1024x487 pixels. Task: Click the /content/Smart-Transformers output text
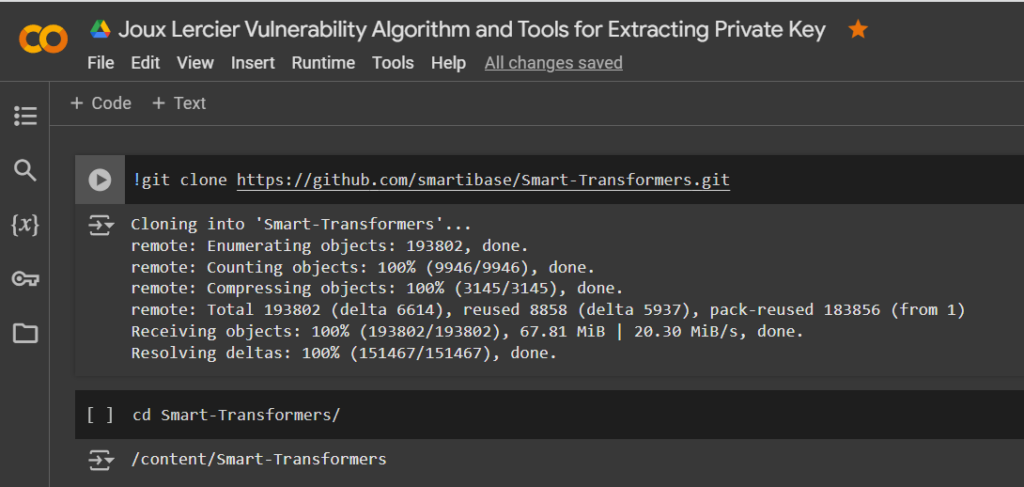coord(259,459)
